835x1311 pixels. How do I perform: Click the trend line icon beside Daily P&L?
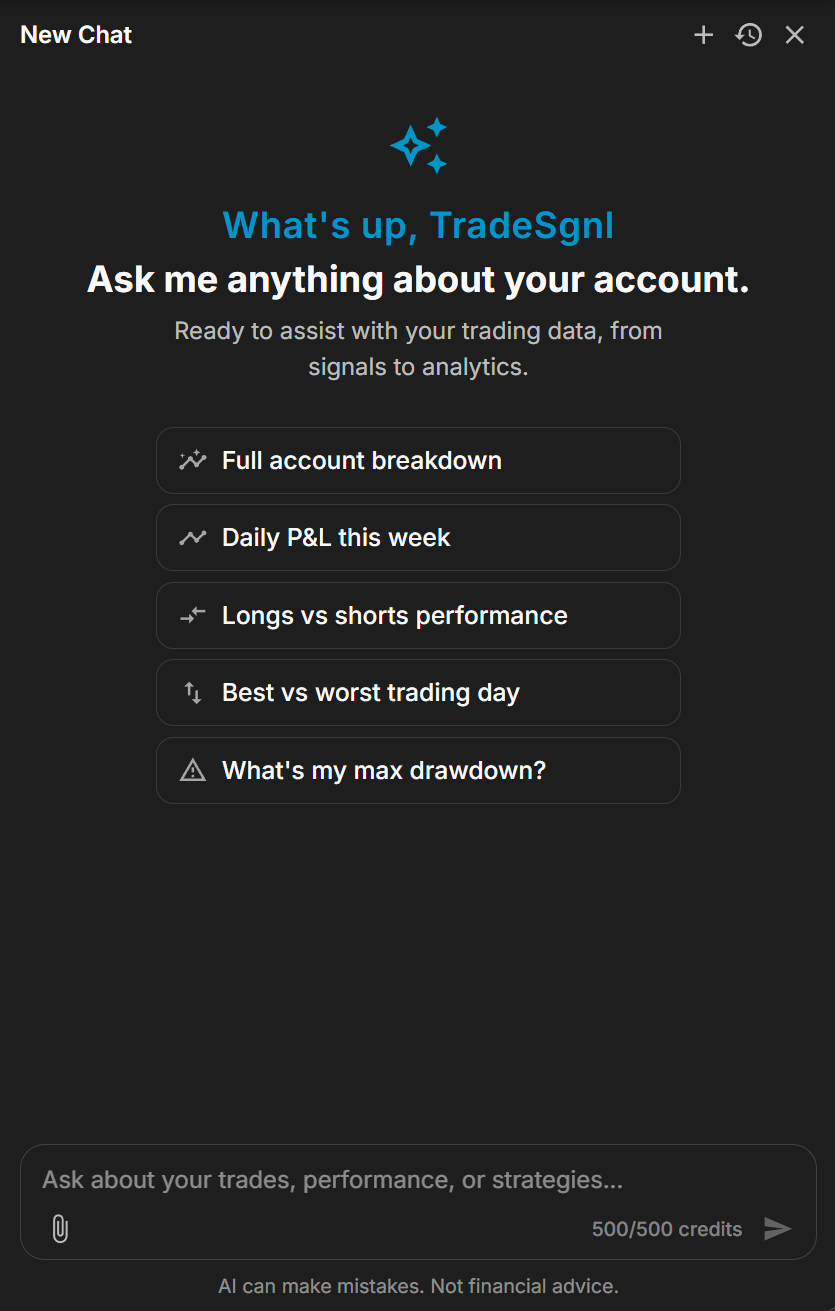pyautogui.click(x=192, y=538)
